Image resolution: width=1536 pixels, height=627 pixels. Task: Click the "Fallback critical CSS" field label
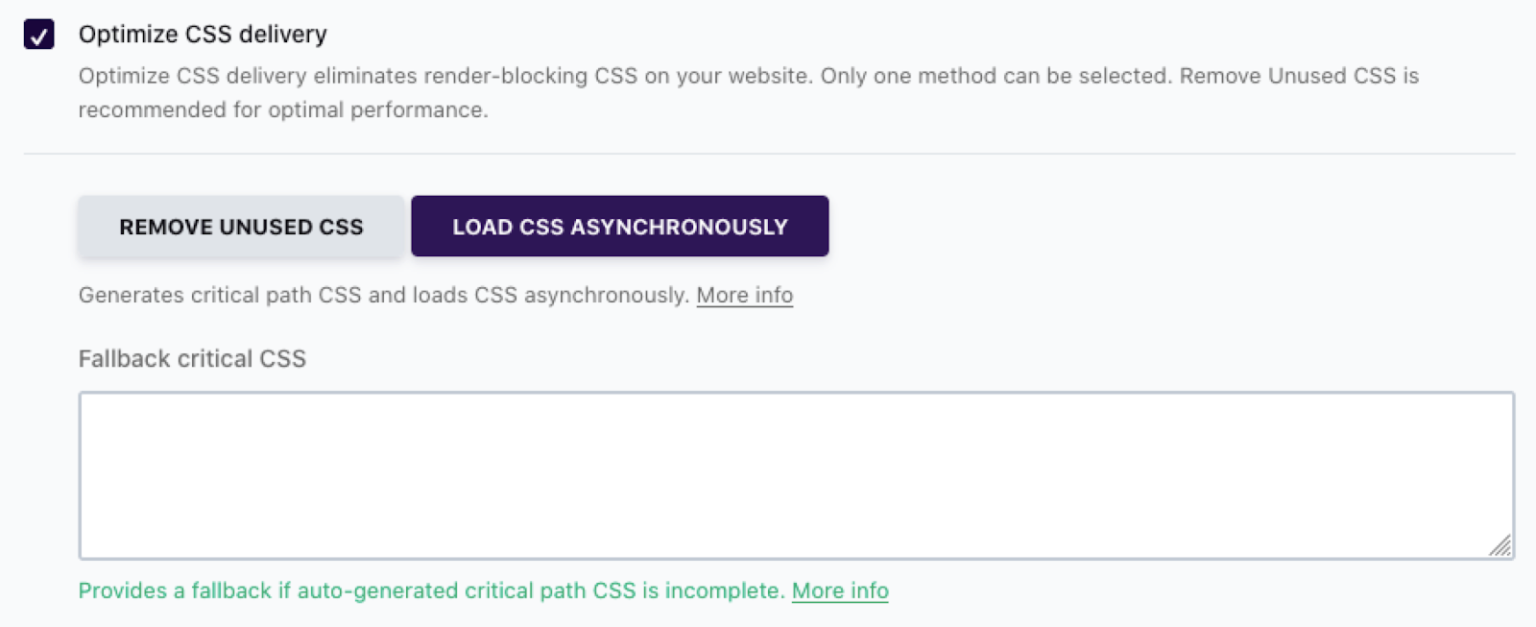pyautogui.click(x=192, y=359)
